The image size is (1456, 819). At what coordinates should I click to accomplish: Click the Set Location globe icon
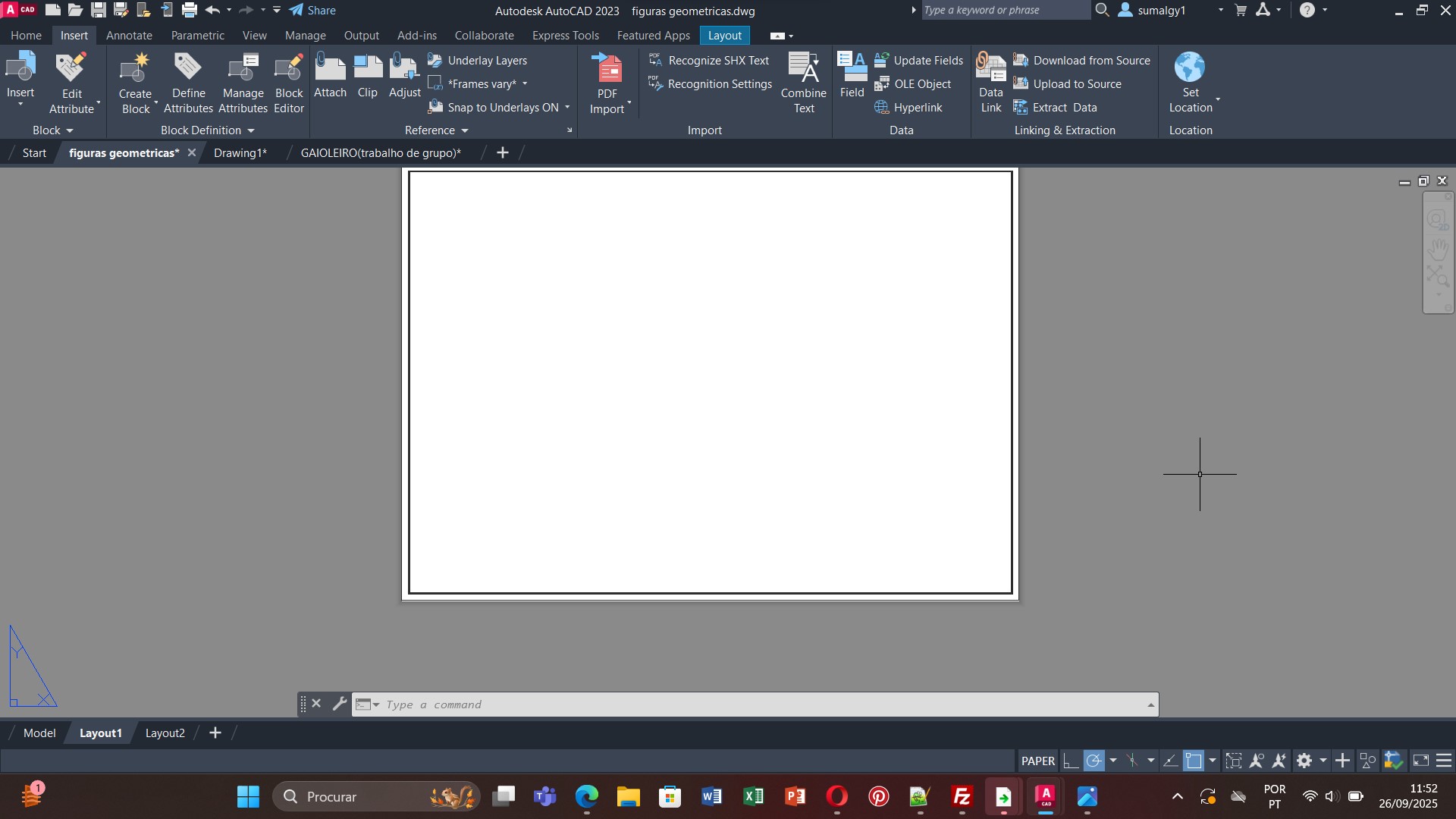tap(1189, 68)
